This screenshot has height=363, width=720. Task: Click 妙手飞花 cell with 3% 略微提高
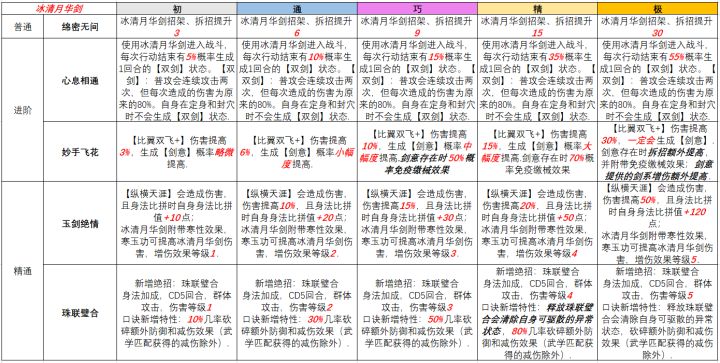point(177,151)
